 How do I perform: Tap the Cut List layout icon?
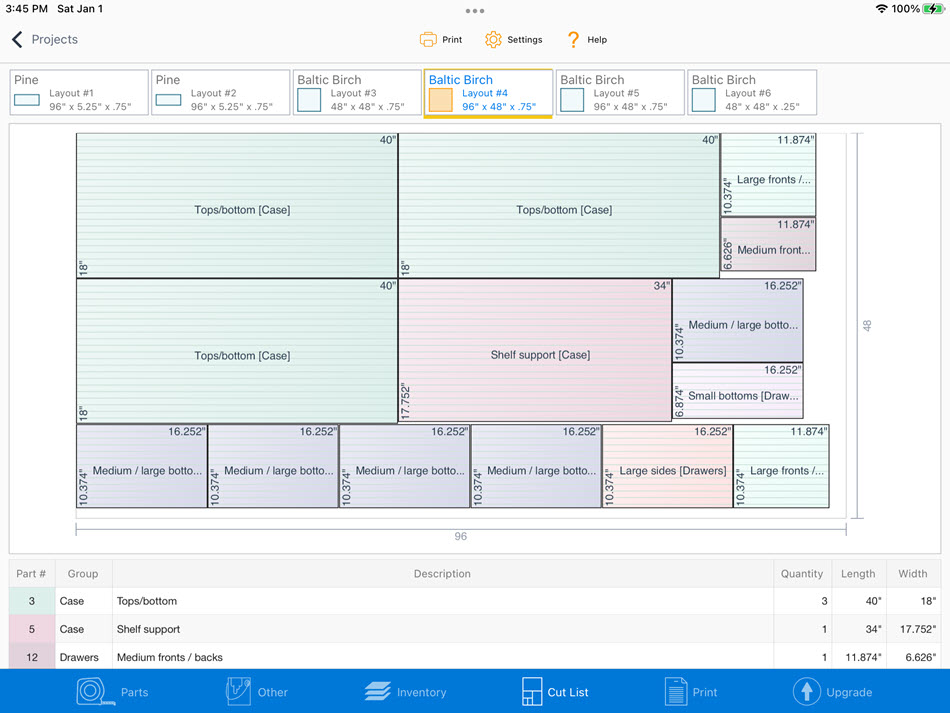click(x=532, y=691)
